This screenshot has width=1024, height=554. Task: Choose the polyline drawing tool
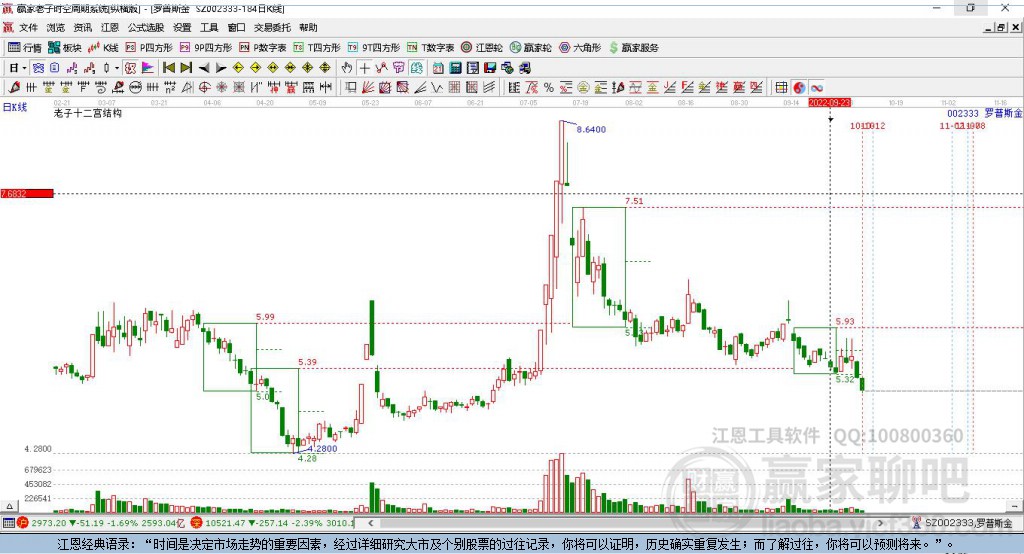pos(381,68)
